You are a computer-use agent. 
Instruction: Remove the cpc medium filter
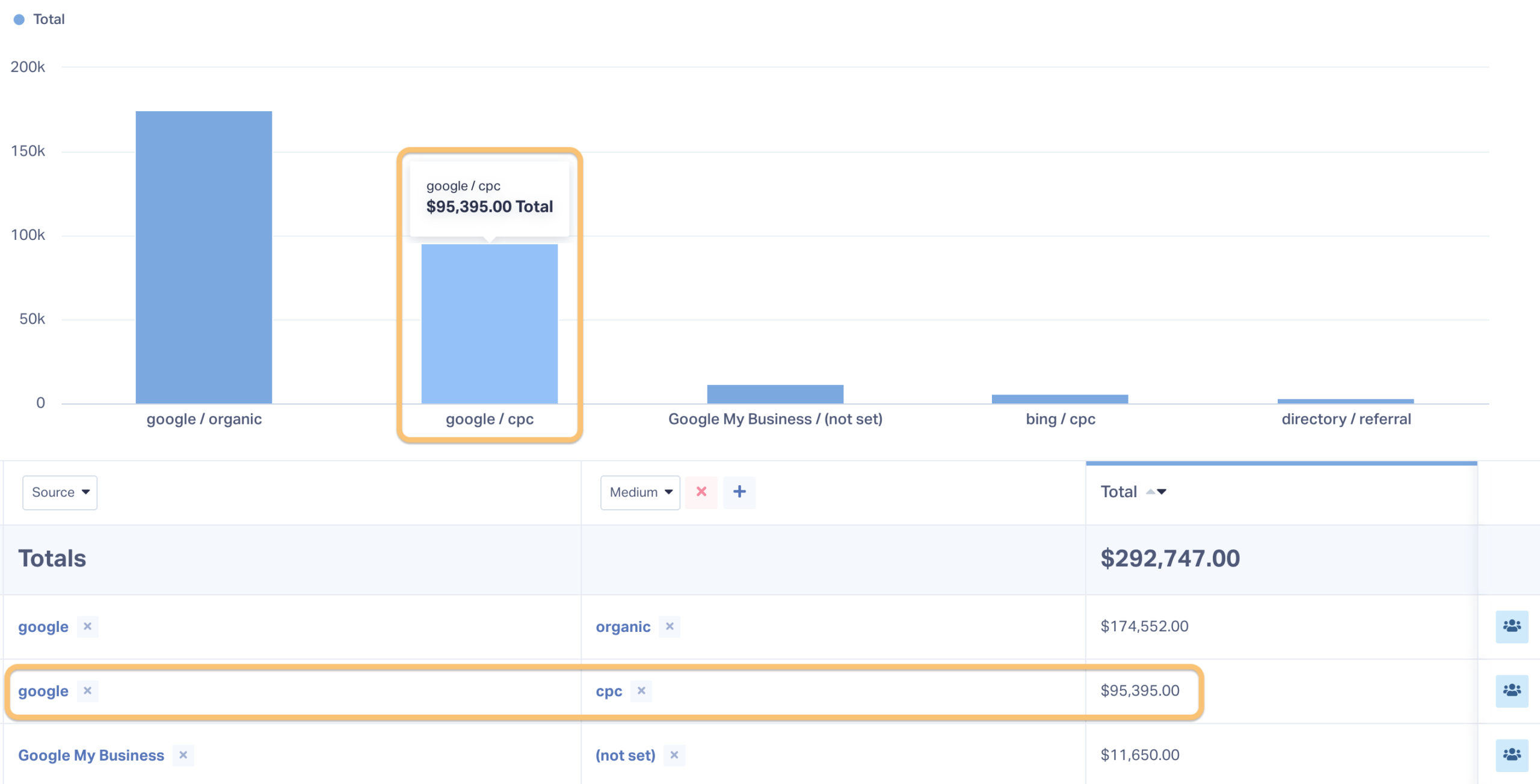click(641, 691)
